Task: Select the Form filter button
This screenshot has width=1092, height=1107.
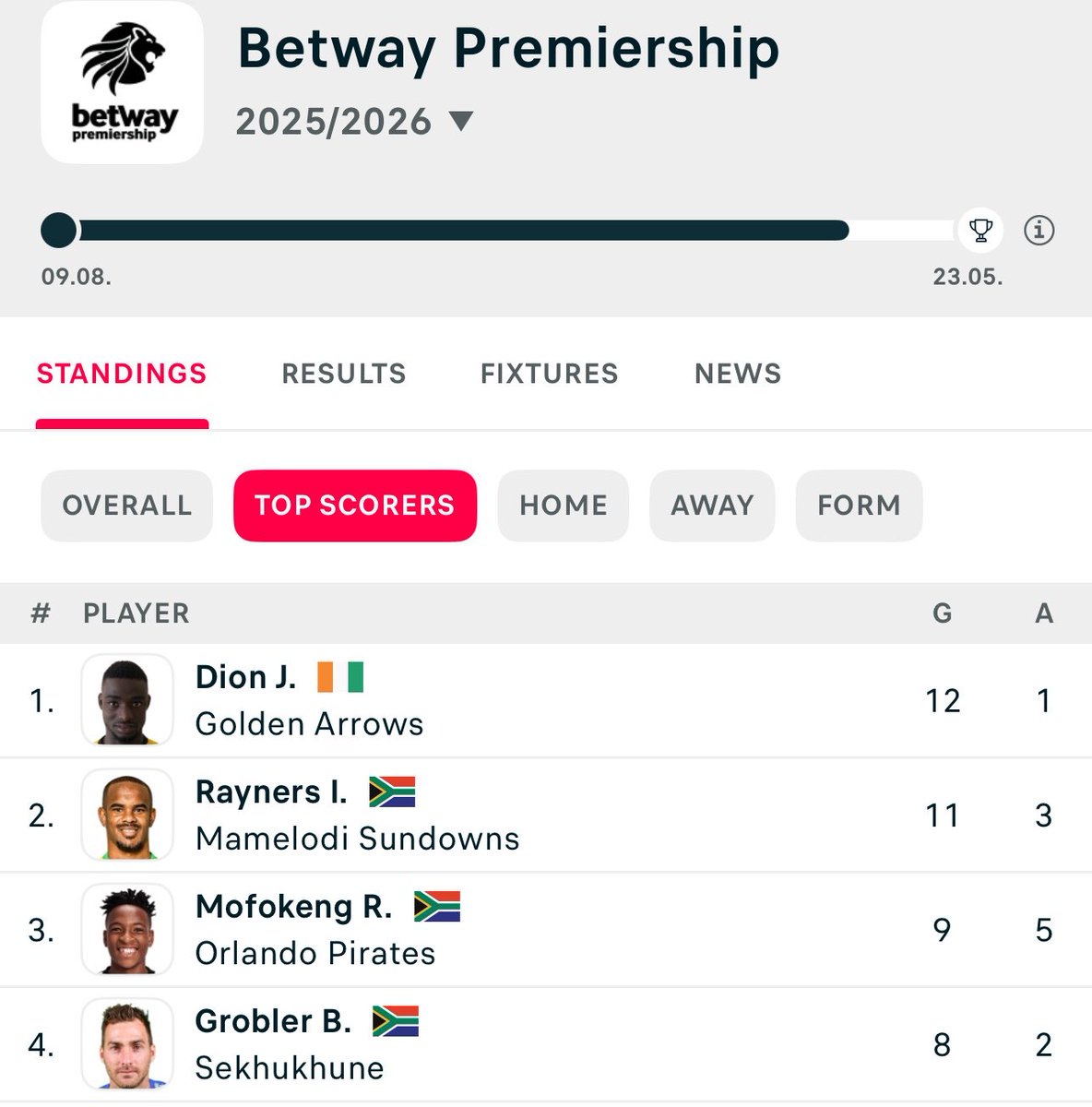Action: pyautogui.click(x=859, y=506)
